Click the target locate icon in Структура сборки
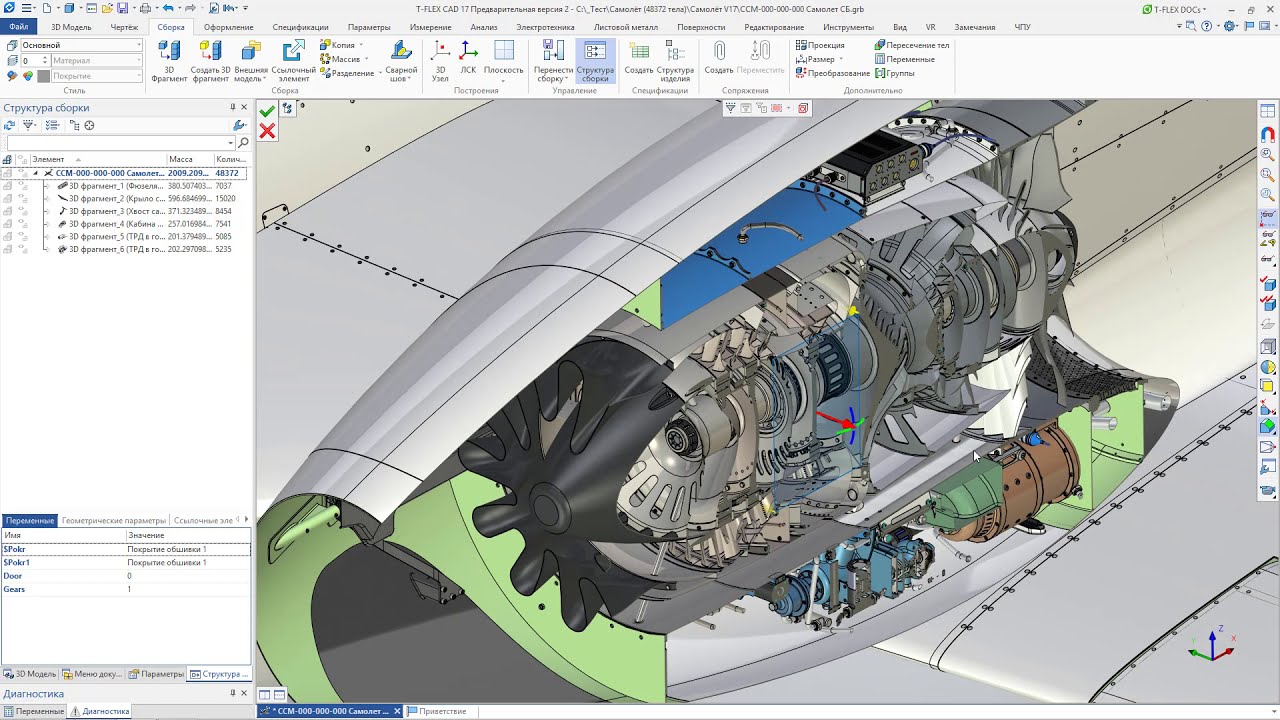 pyautogui.click(x=89, y=125)
